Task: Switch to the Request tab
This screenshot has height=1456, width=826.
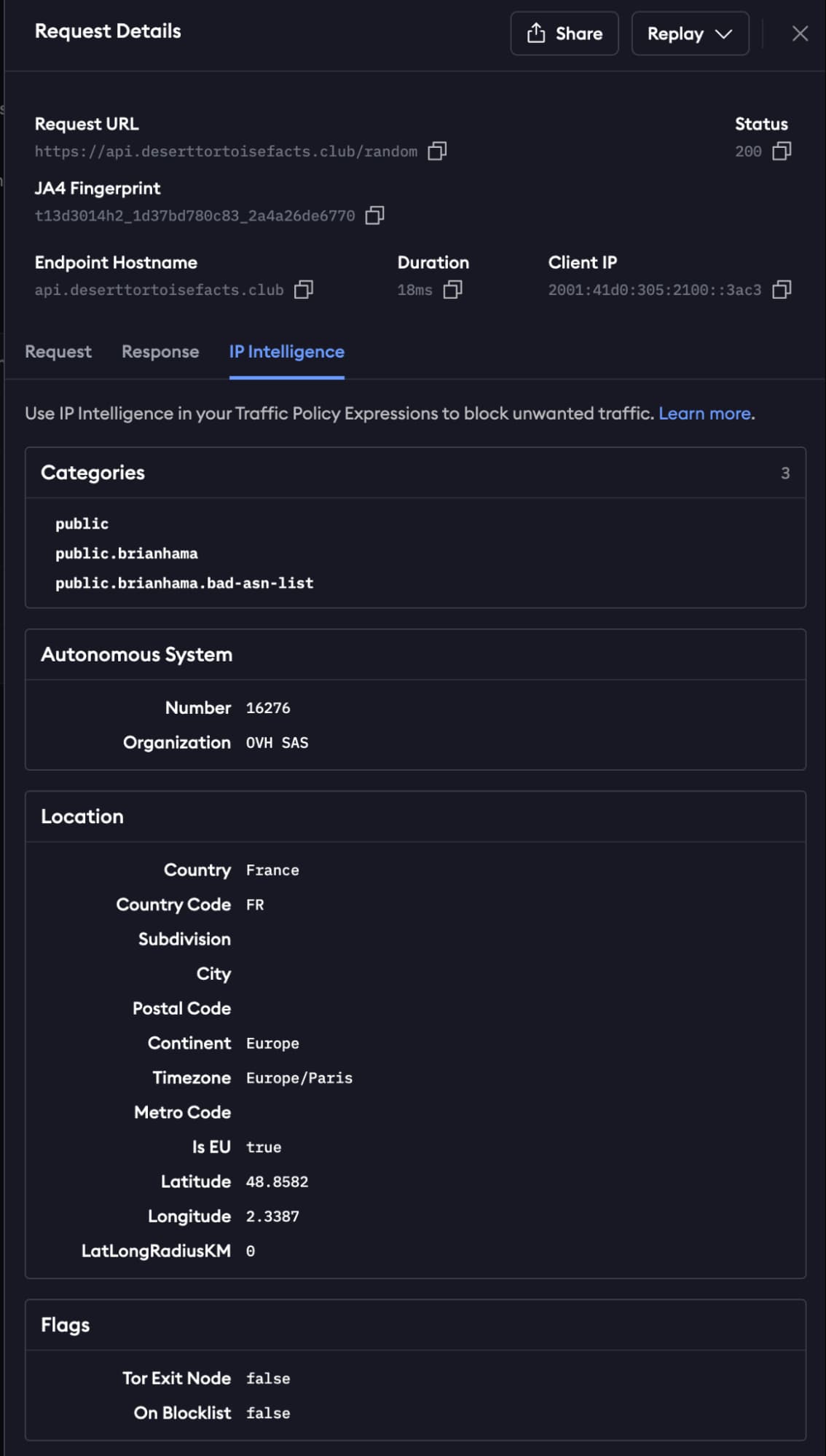Action: 58,352
